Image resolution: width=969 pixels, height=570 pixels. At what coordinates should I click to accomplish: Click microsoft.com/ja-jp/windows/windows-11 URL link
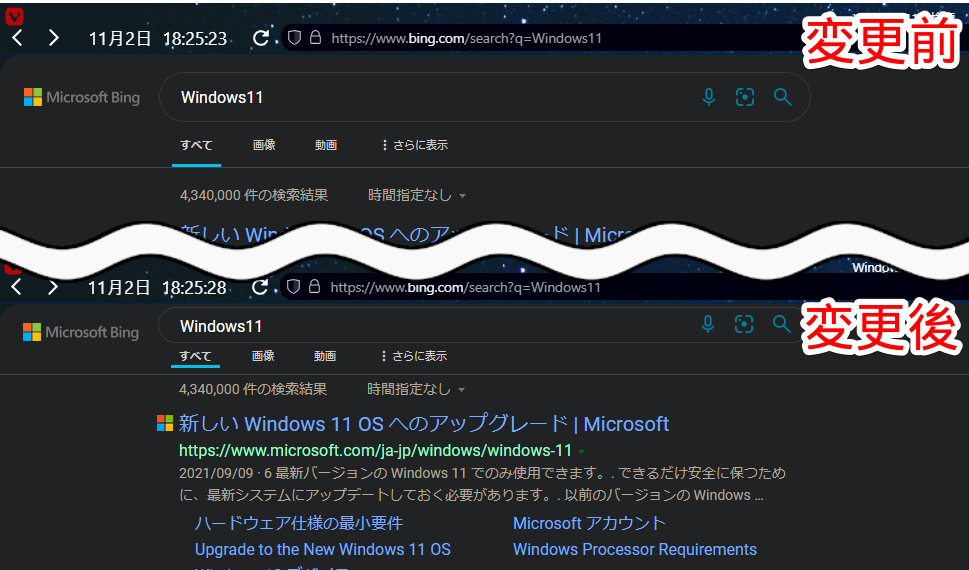click(x=375, y=451)
